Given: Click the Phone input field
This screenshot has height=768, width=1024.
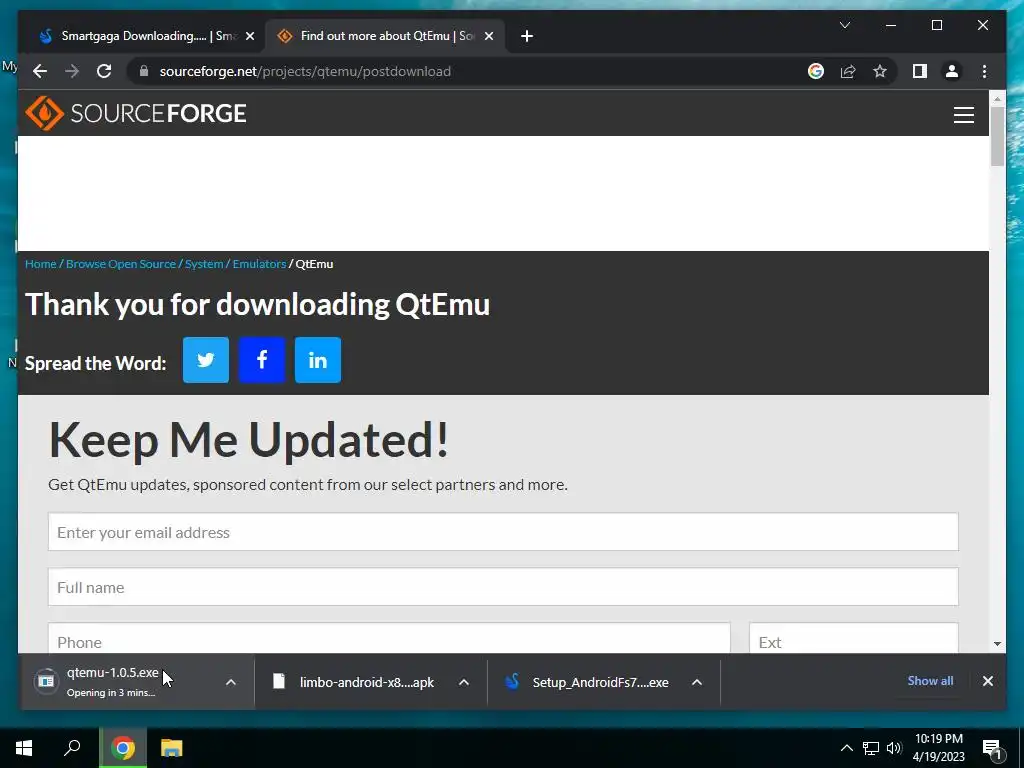Looking at the screenshot, I should pos(389,639).
